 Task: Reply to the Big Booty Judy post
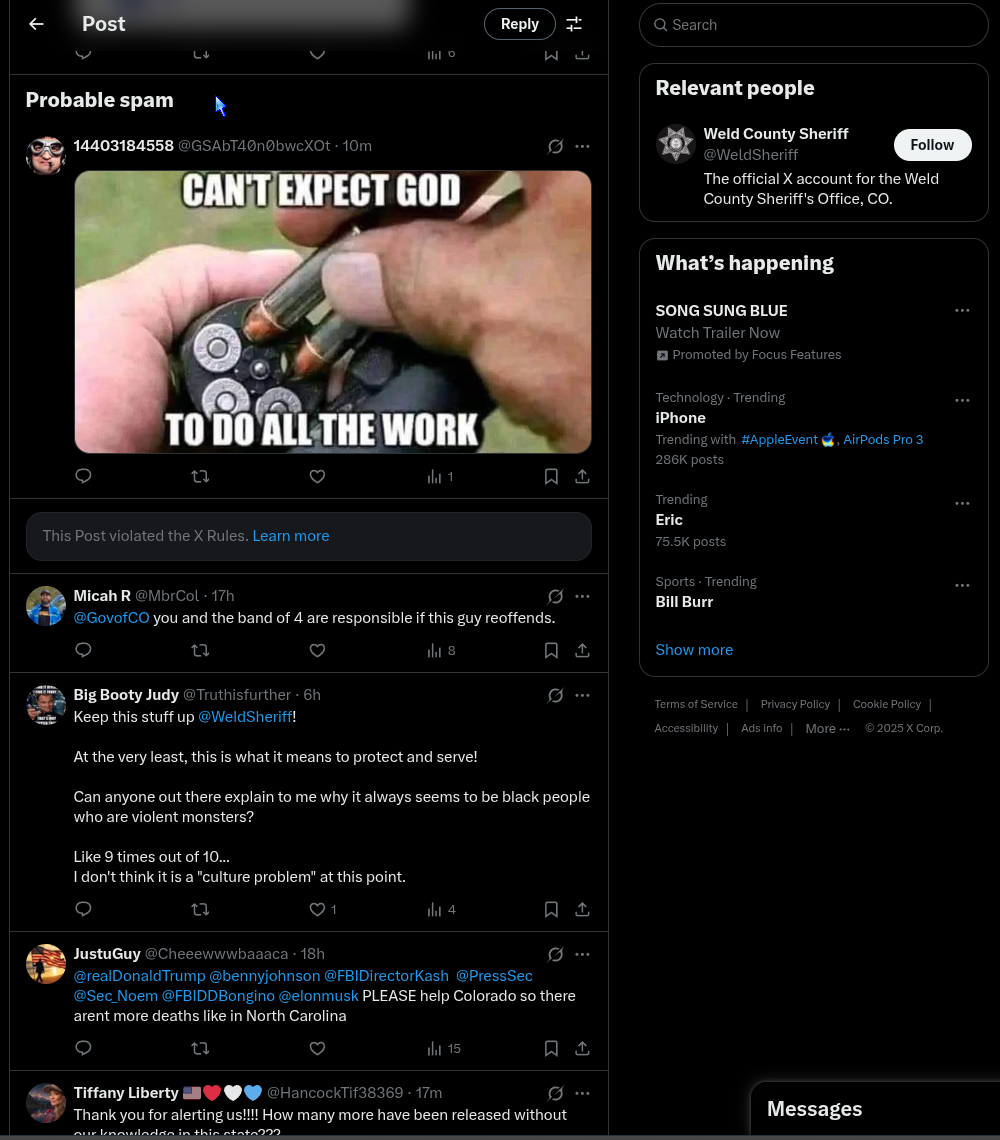coord(83,909)
